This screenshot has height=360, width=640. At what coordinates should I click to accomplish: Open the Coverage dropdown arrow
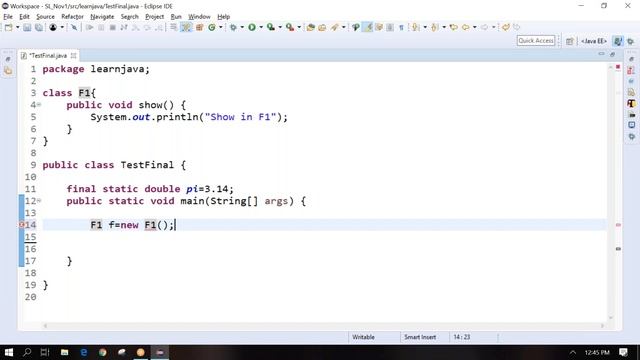click(280, 27)
